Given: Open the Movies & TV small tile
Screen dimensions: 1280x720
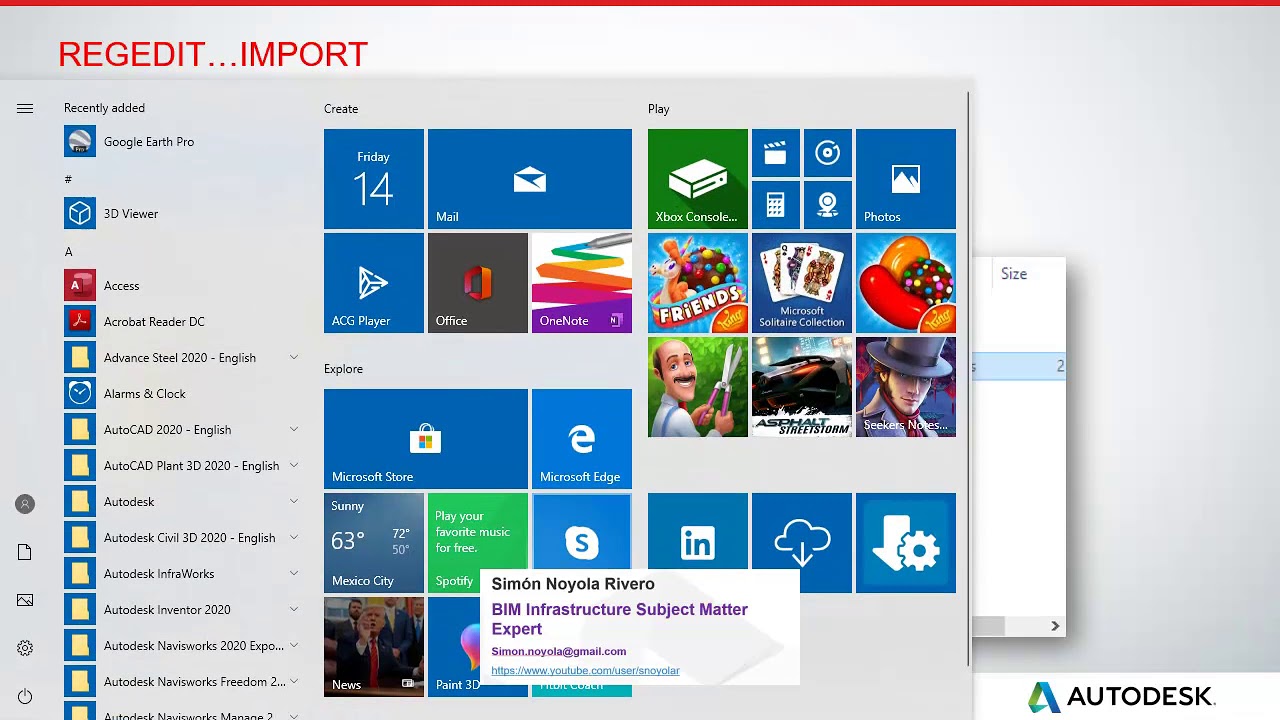Looking at the screenshot, I should tap(776, 153).
